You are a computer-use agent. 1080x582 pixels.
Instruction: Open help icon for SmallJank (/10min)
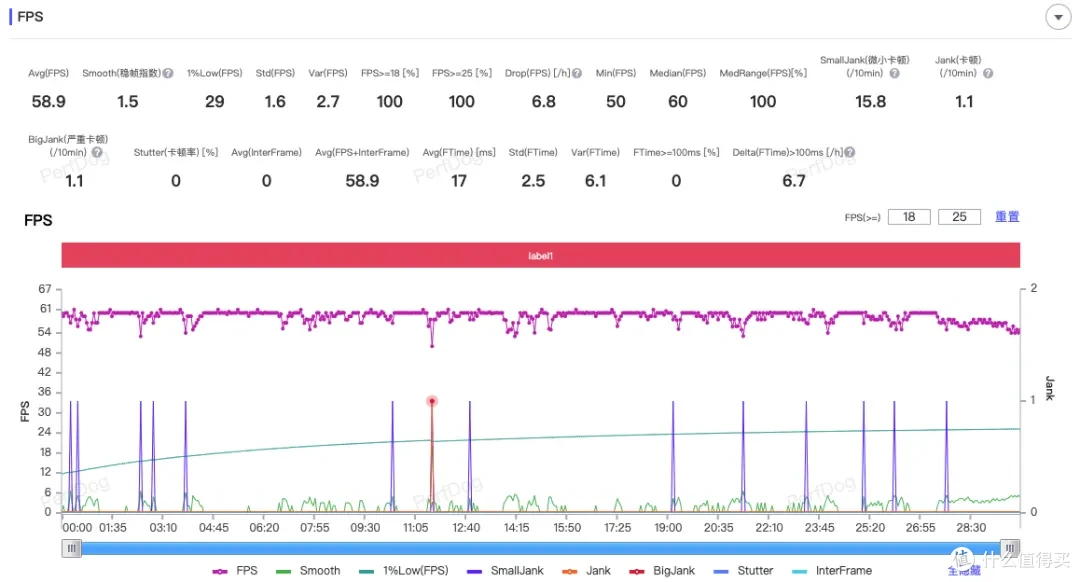(x=894, y=73)
